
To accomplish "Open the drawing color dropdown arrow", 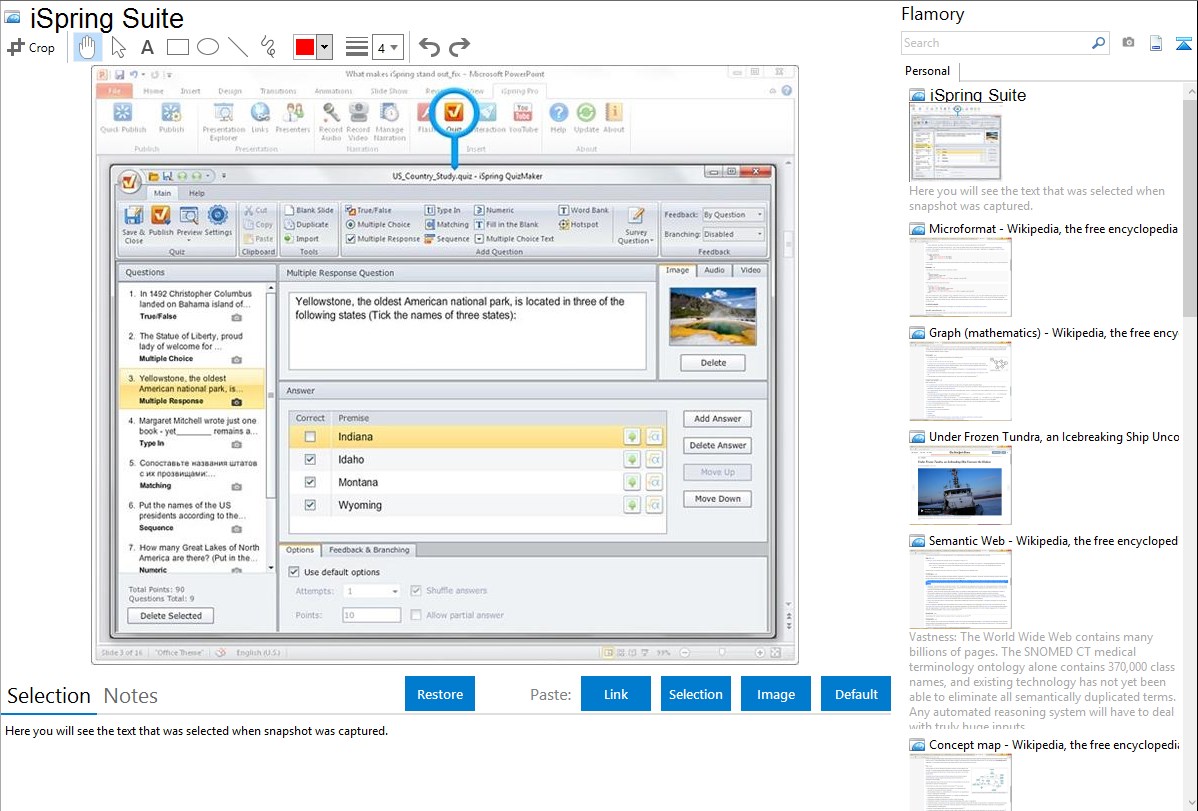I will click(x=324, y=47).
